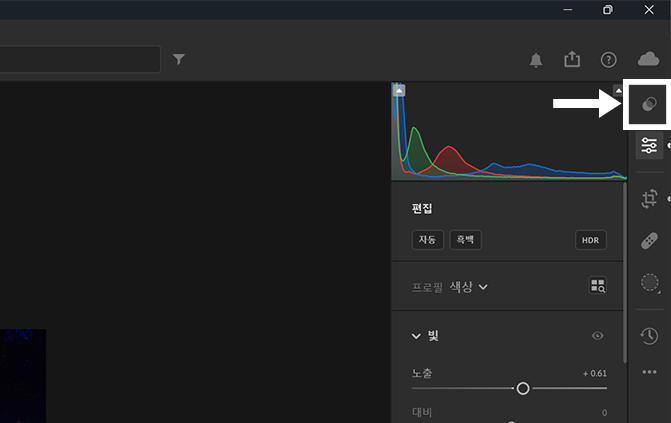Open the Edit sliders panel
This screenshot has width=671, height=423.
[649, 146]
